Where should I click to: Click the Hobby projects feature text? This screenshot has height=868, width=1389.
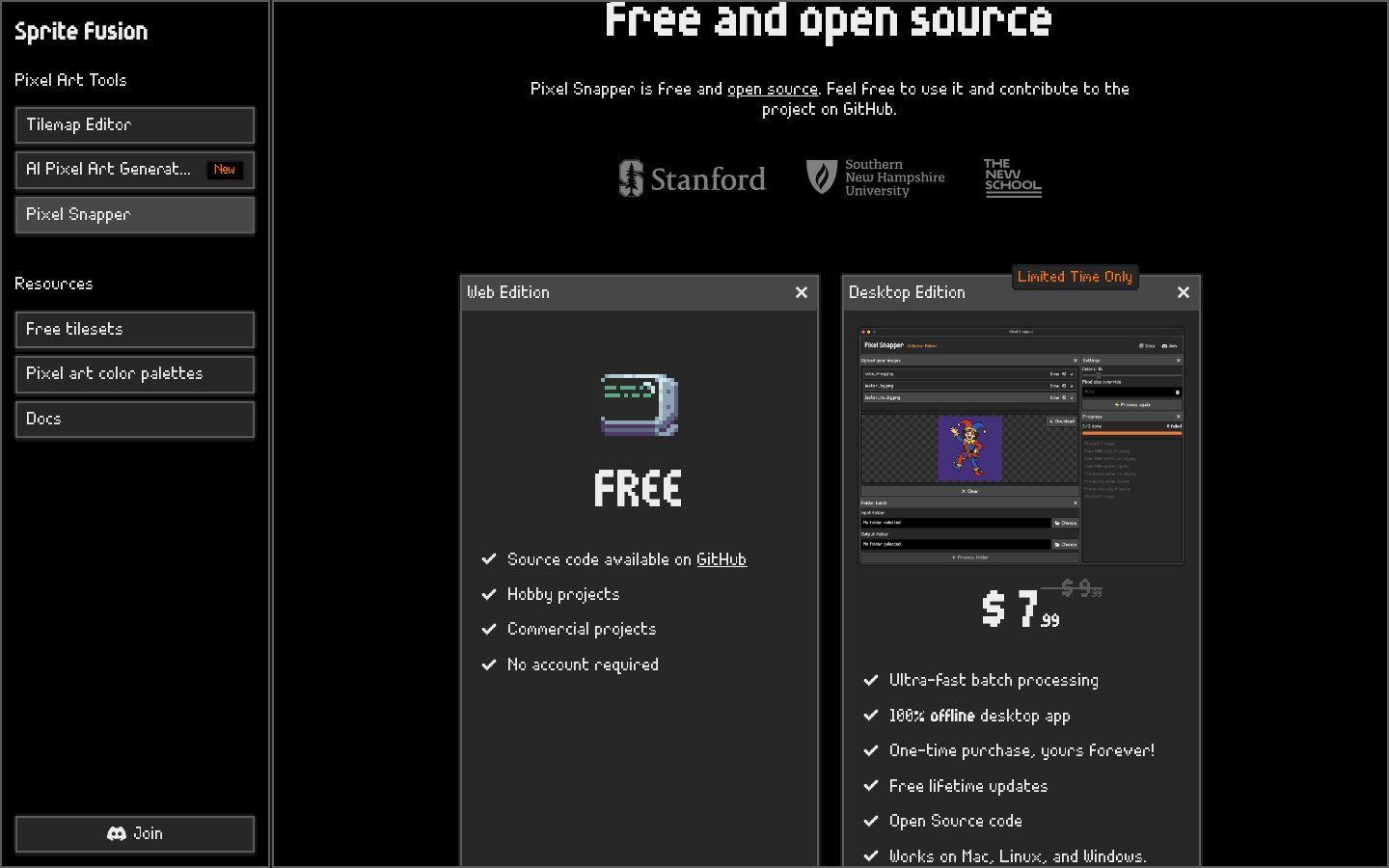pyautogui.click(x=563, y=594)
